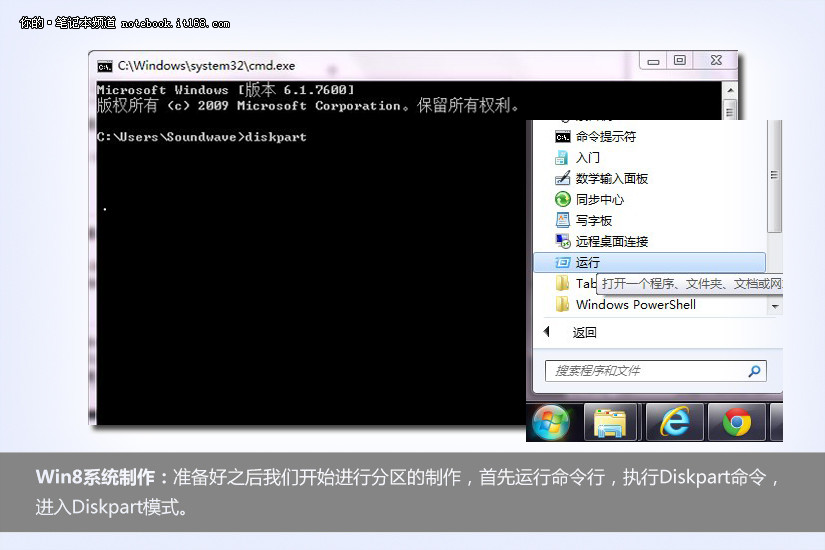Click the Start menu scrollbar thumb

[774, 176]
